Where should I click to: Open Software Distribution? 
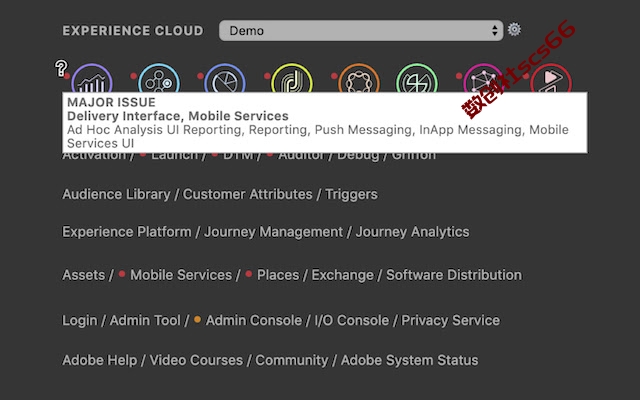coord(454,275)
